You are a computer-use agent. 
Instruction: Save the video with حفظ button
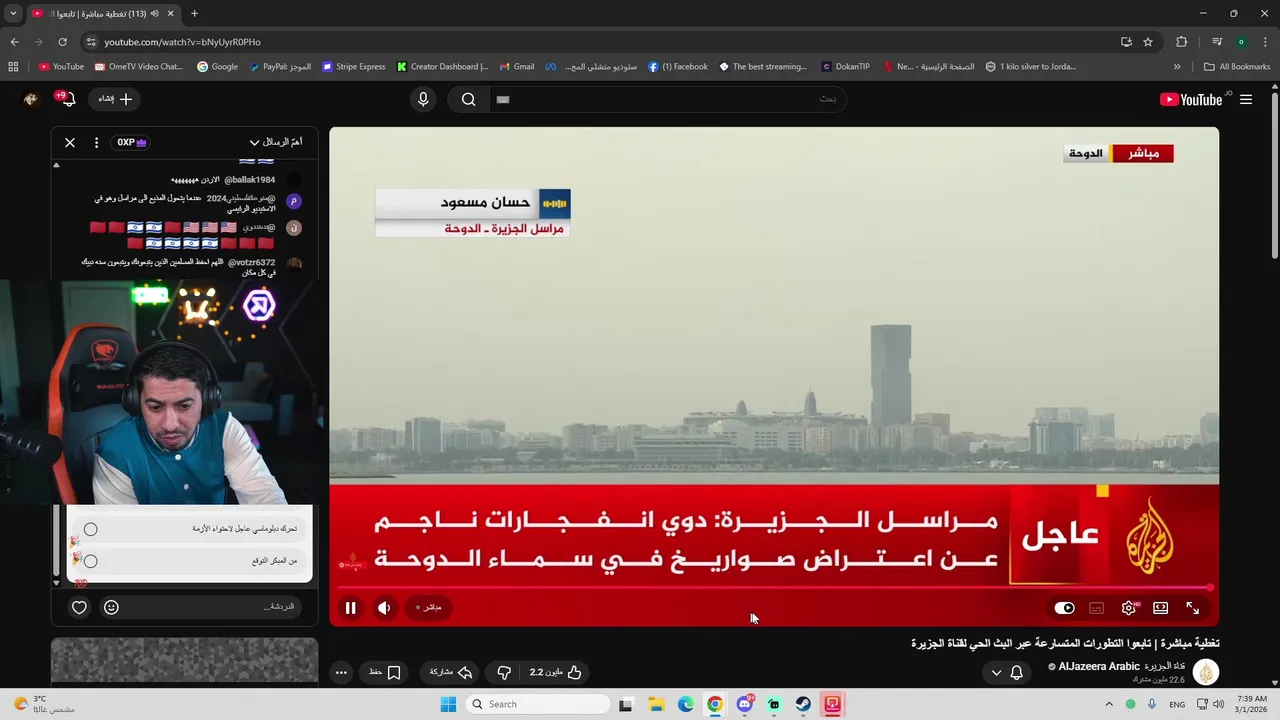pos(385,672)
